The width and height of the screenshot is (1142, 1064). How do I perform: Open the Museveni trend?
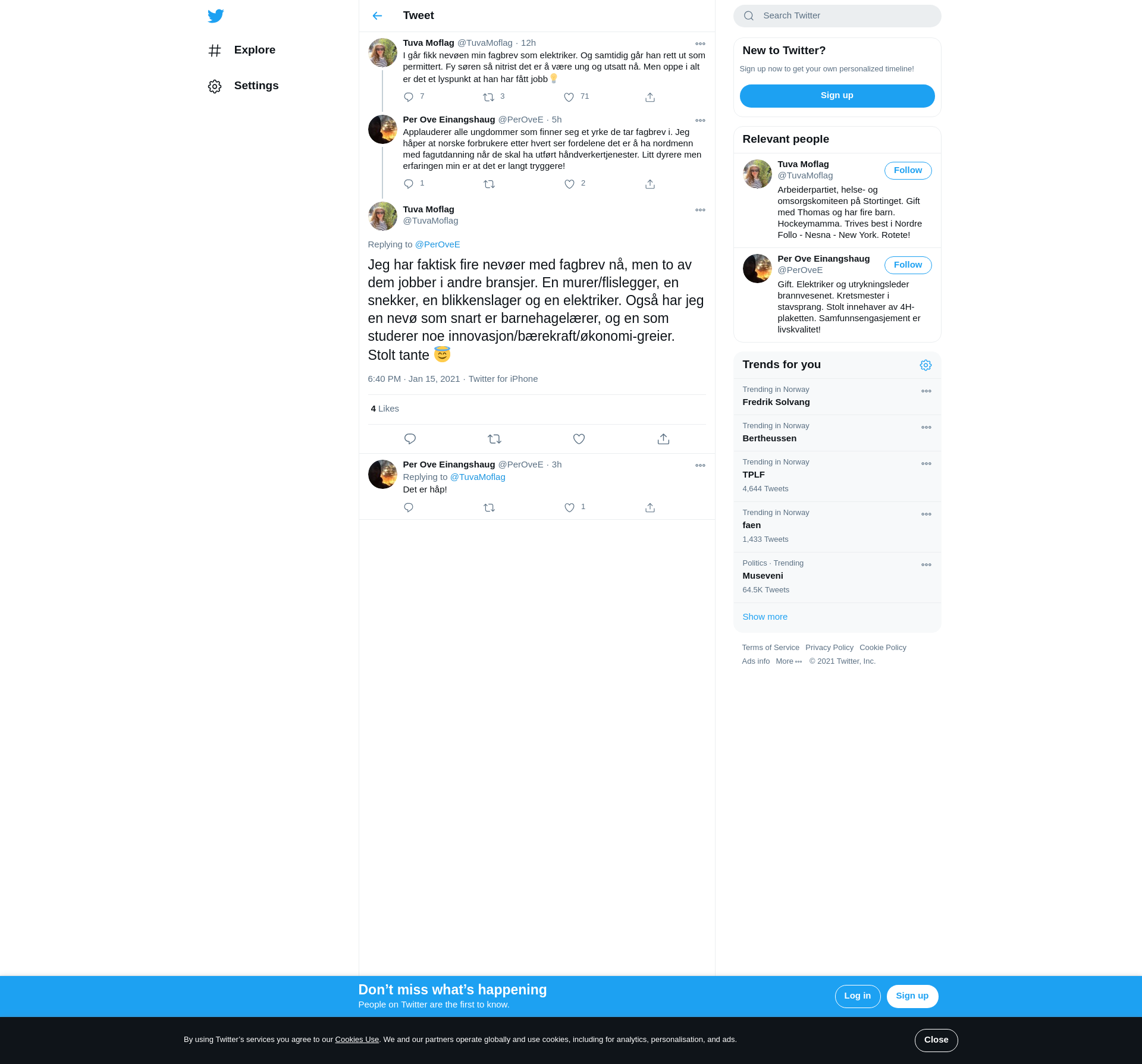[x=837, y=577]
